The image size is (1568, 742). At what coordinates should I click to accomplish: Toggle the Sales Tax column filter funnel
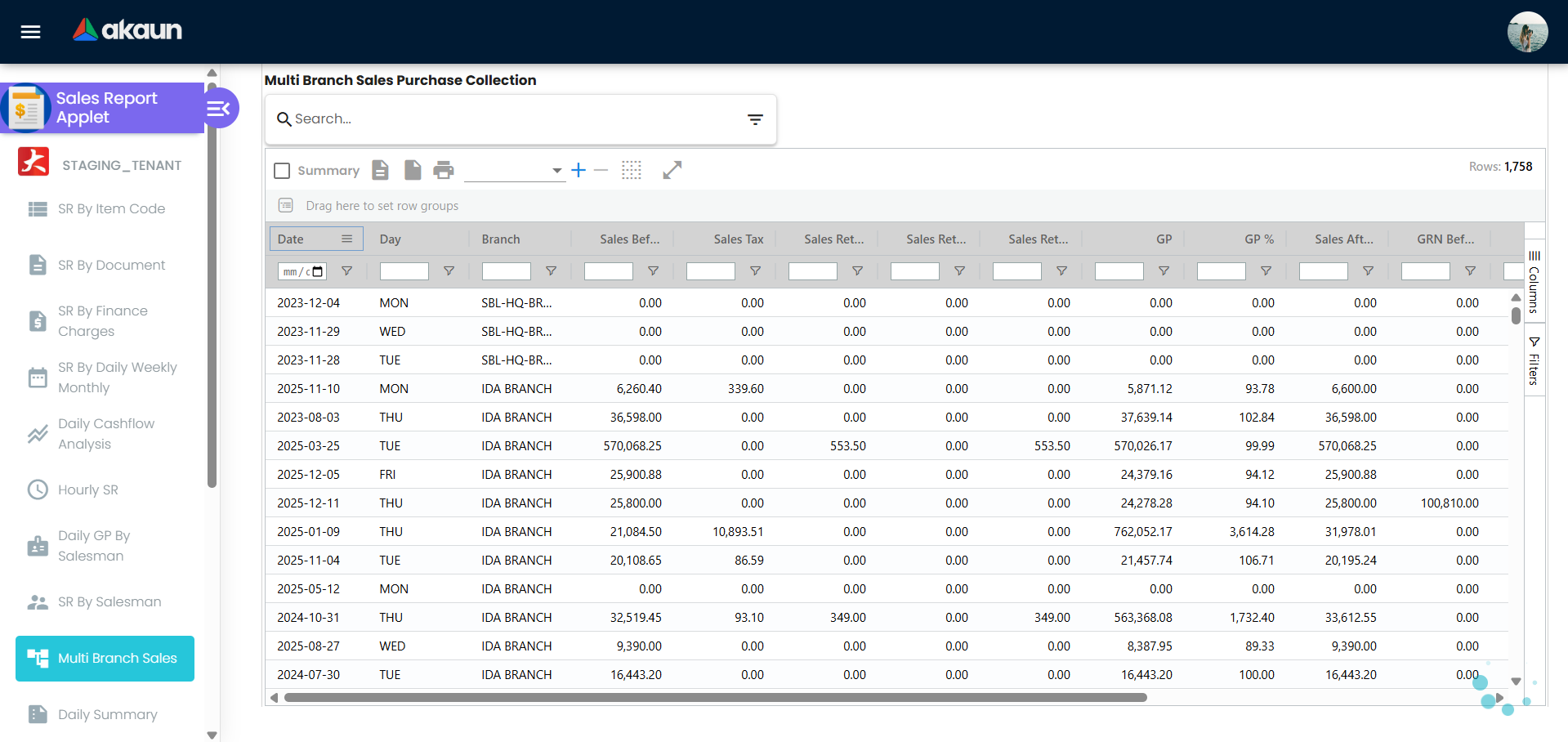(755, 270)
